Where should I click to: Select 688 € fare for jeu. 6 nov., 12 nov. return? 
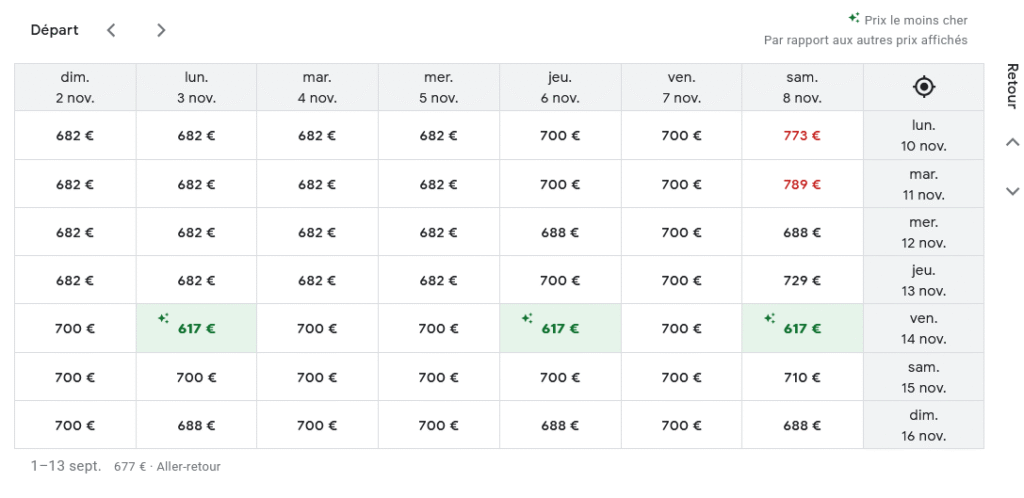pyautogui.click(x=560, y=232)
